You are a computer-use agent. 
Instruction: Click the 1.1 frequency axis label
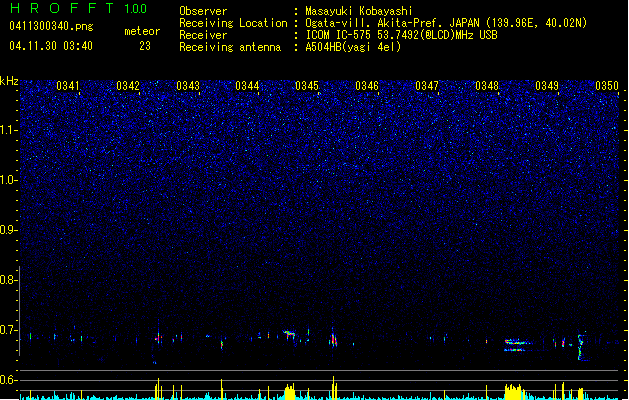click(x=8, y=131)
